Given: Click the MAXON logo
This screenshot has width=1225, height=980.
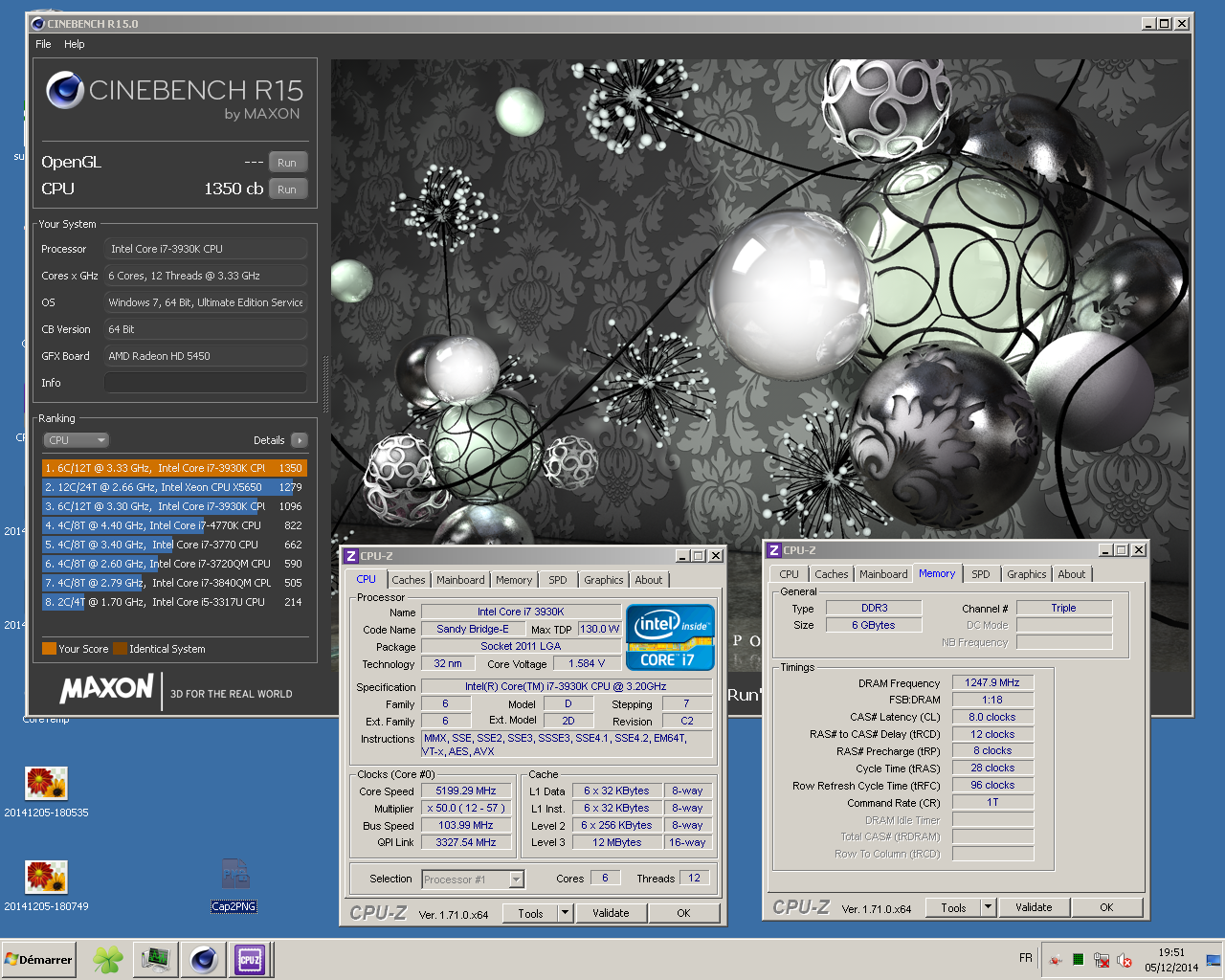Looking at the screenshot, I should [x=106, y=689].
